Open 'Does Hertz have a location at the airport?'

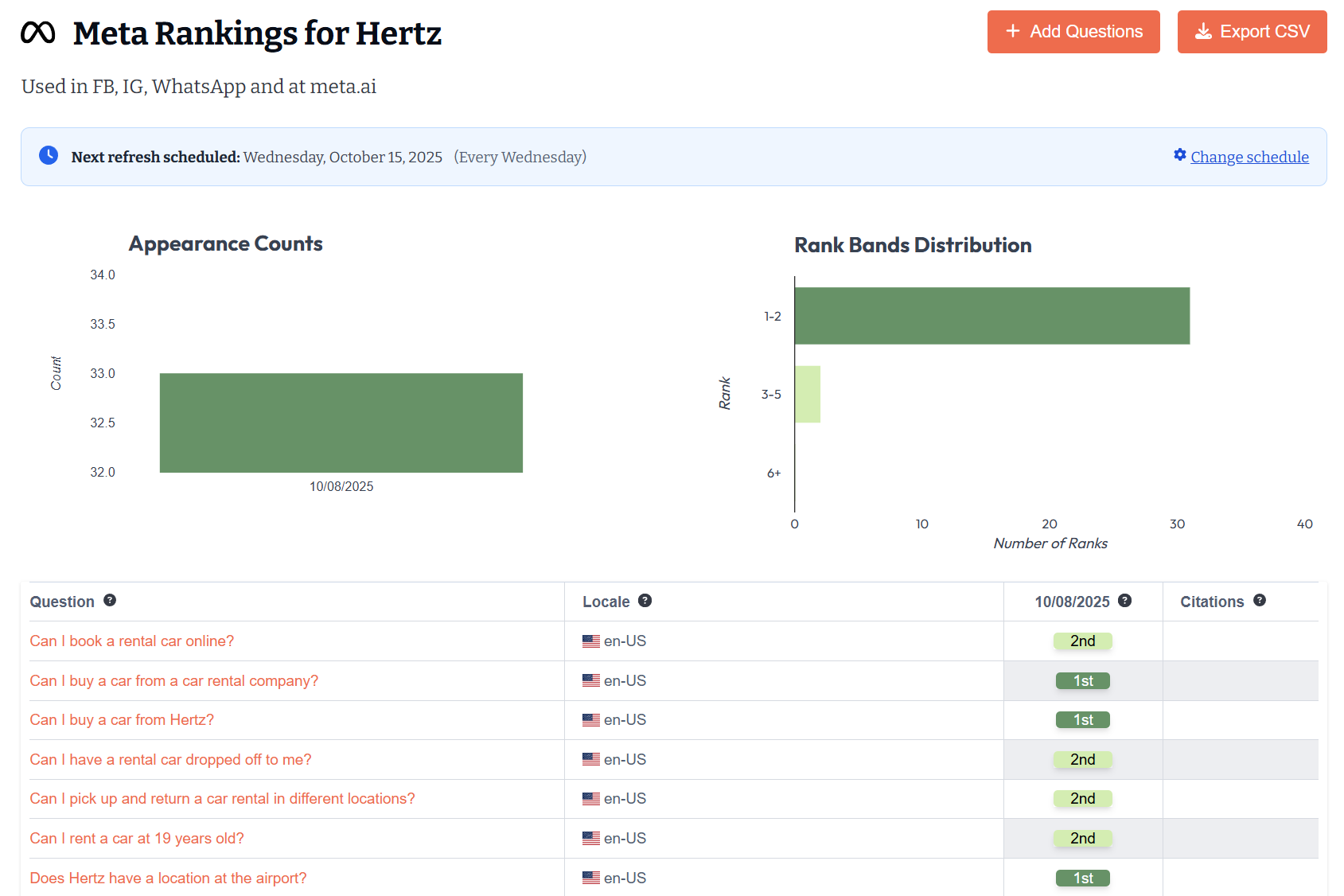[x=168, y=878]
